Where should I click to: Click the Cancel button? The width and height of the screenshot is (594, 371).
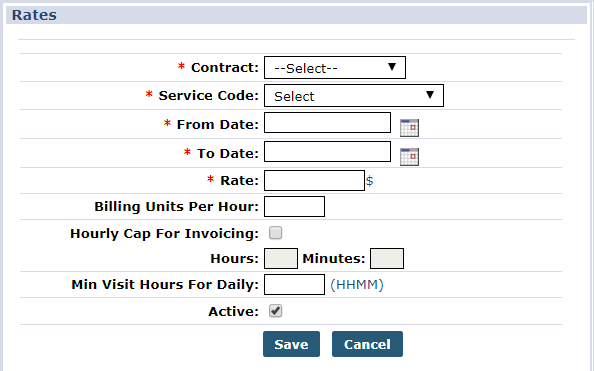[367, 344]
